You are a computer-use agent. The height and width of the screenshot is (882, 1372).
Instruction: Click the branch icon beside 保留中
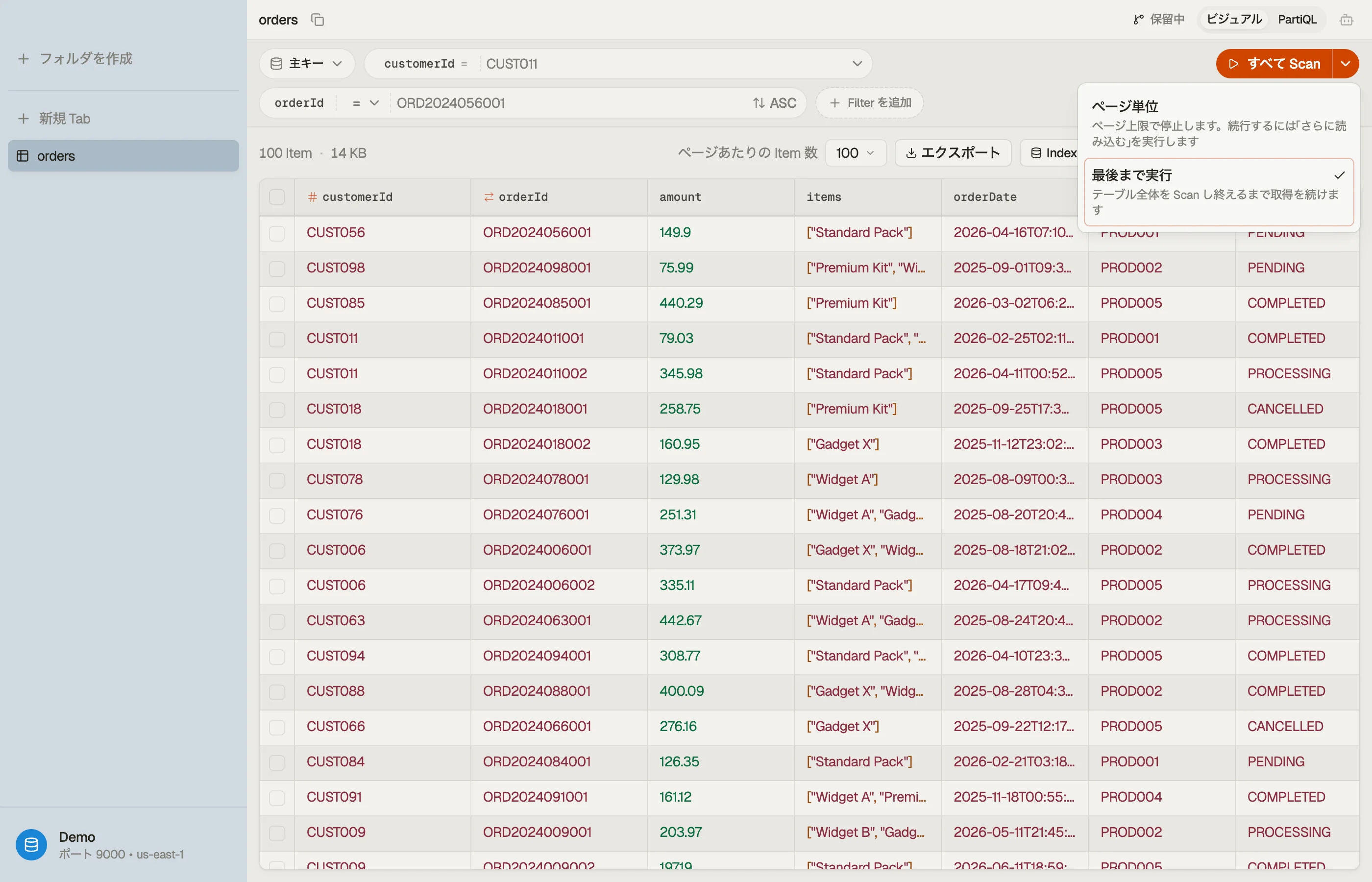tap(1138, 20)
